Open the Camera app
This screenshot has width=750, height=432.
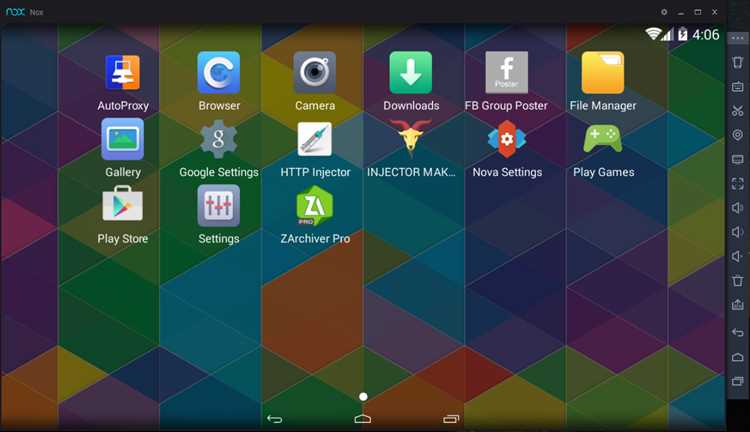(314, 73)
